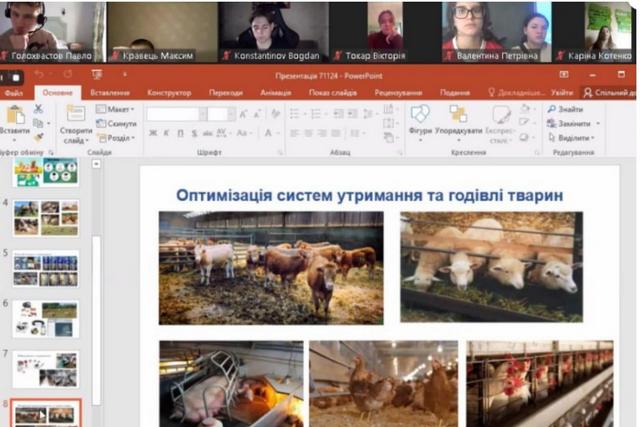Screen dimensions: 640x427
Task: Select the Format Painter brush icon
Action: 38,138
